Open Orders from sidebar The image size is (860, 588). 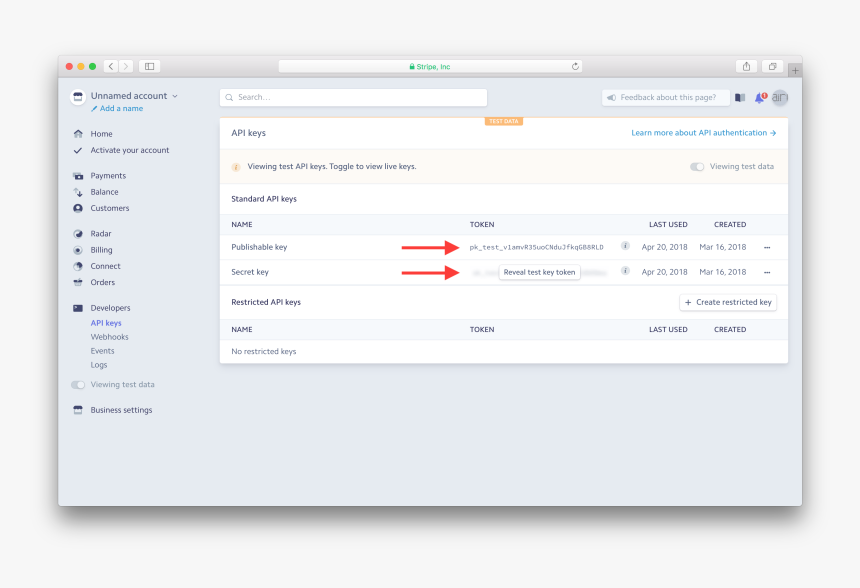tap(103, 282)
